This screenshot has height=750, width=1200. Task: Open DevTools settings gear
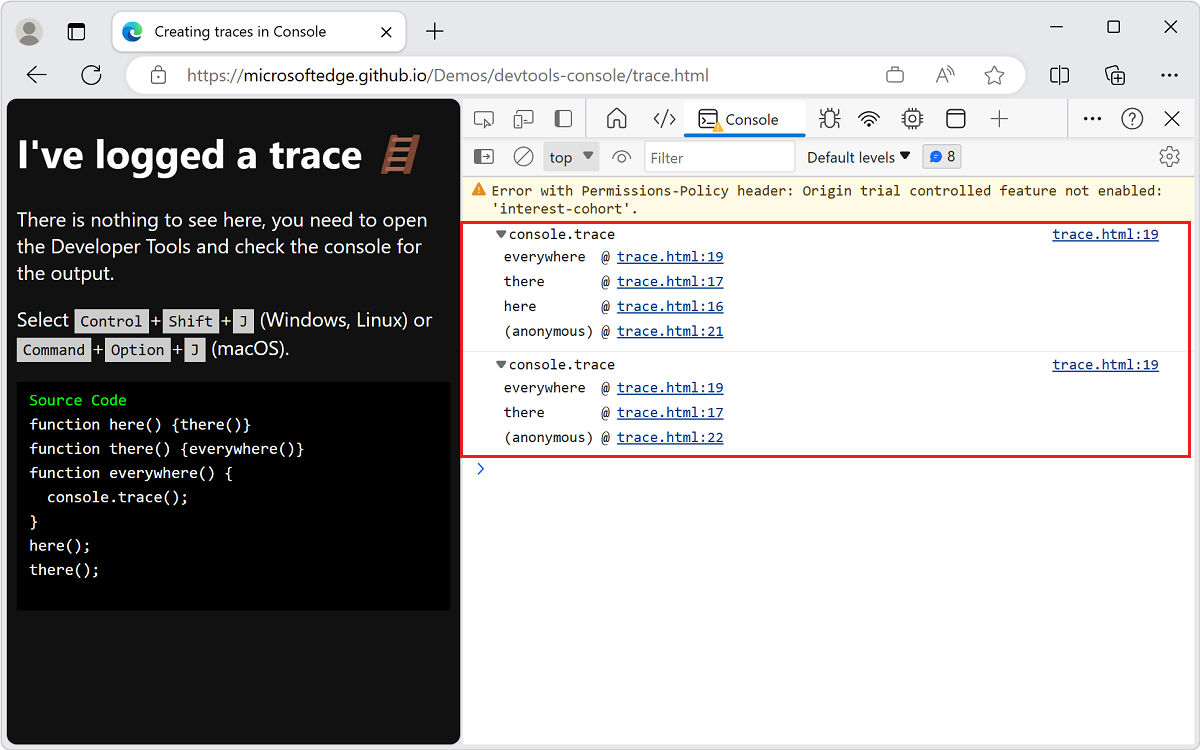point(1169,156)
